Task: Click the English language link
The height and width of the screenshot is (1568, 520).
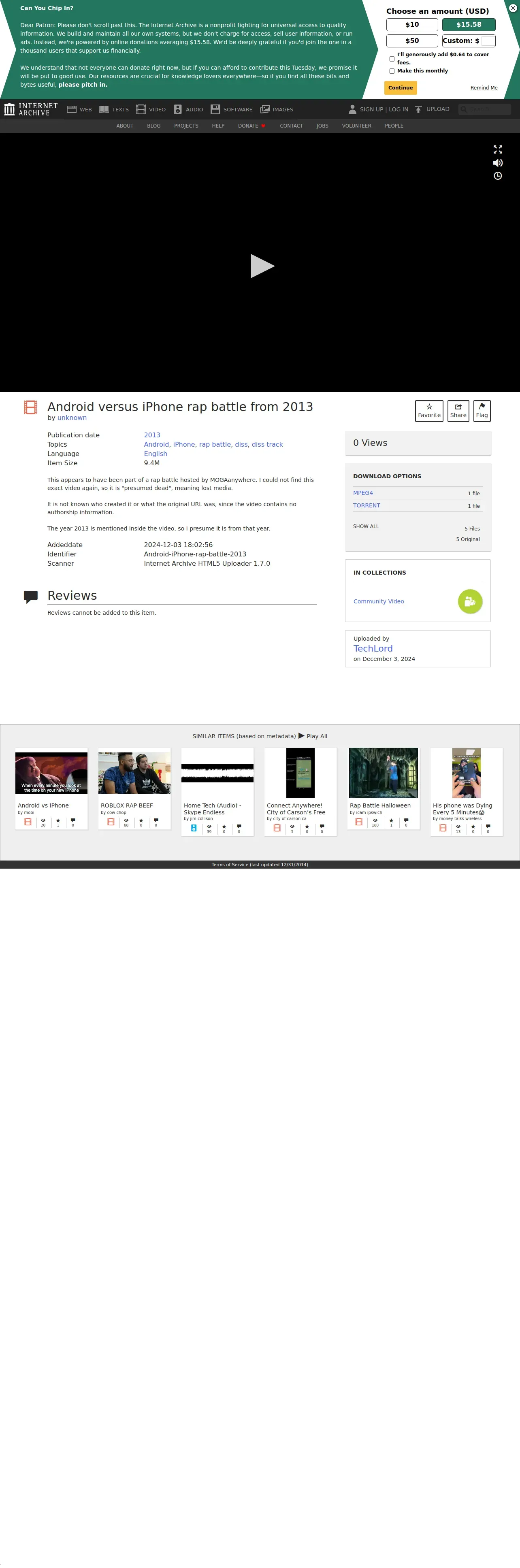Action: [x=155, y=454]
